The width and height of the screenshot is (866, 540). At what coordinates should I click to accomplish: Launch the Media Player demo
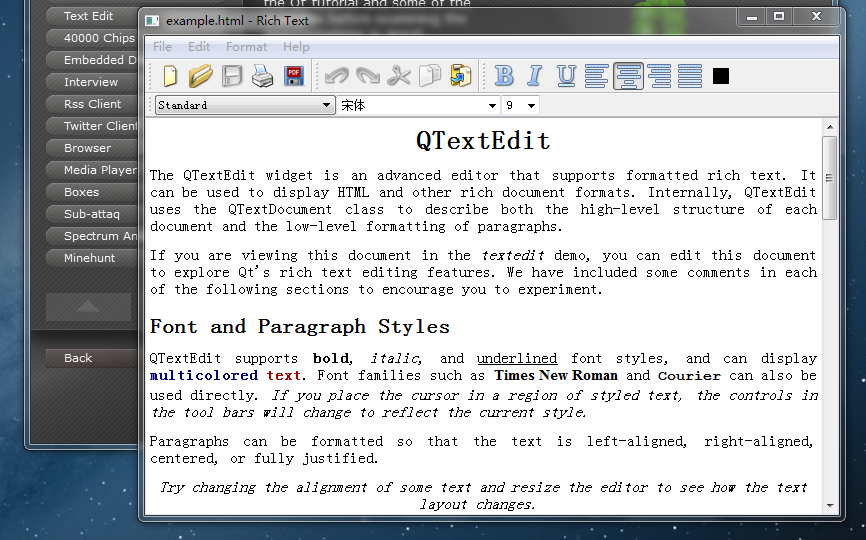pos(92,170)
